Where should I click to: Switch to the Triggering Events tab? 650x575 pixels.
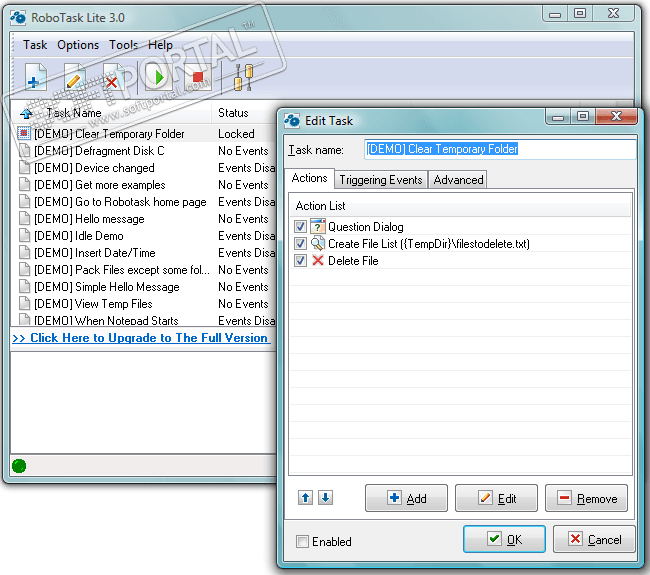[x=381, y=180]
